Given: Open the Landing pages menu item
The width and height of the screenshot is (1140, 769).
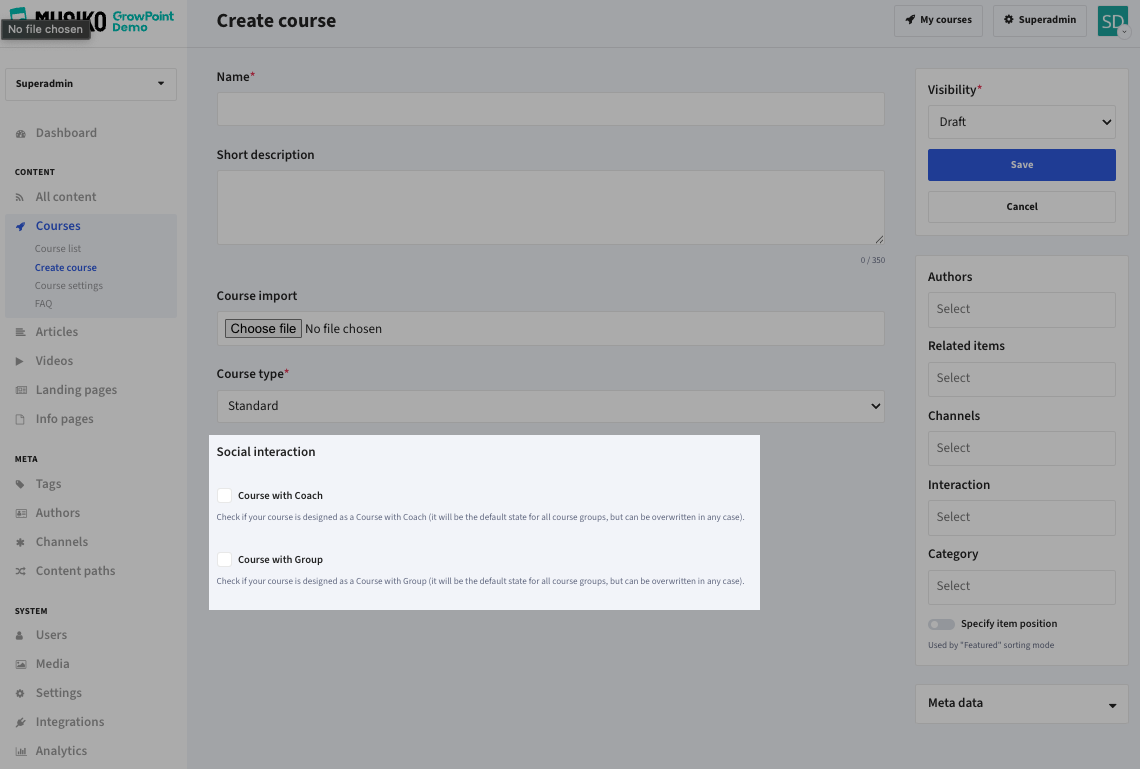Looking at the screenshot, I should (x=76, y=390).
